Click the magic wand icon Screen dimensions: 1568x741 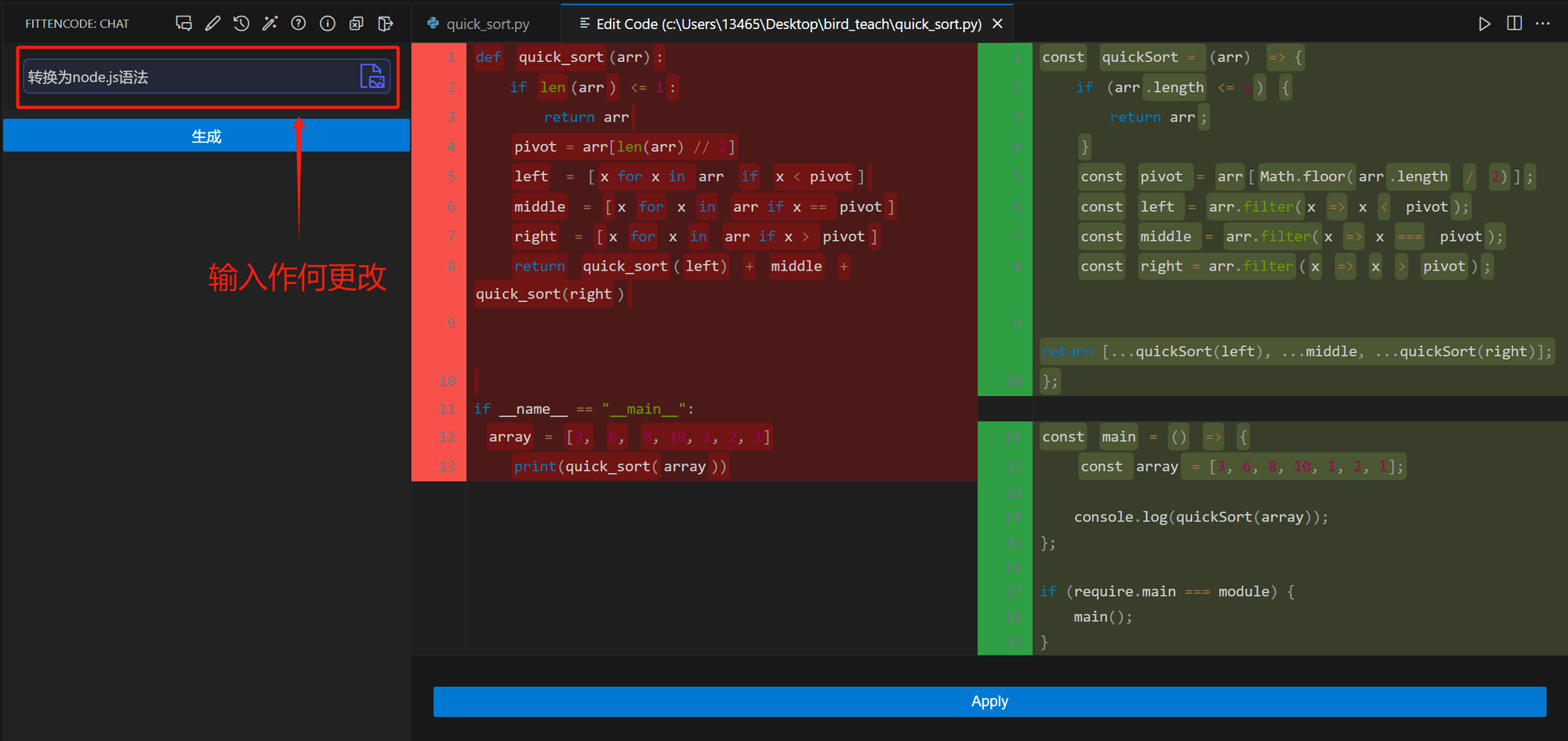tap(270, 24)
